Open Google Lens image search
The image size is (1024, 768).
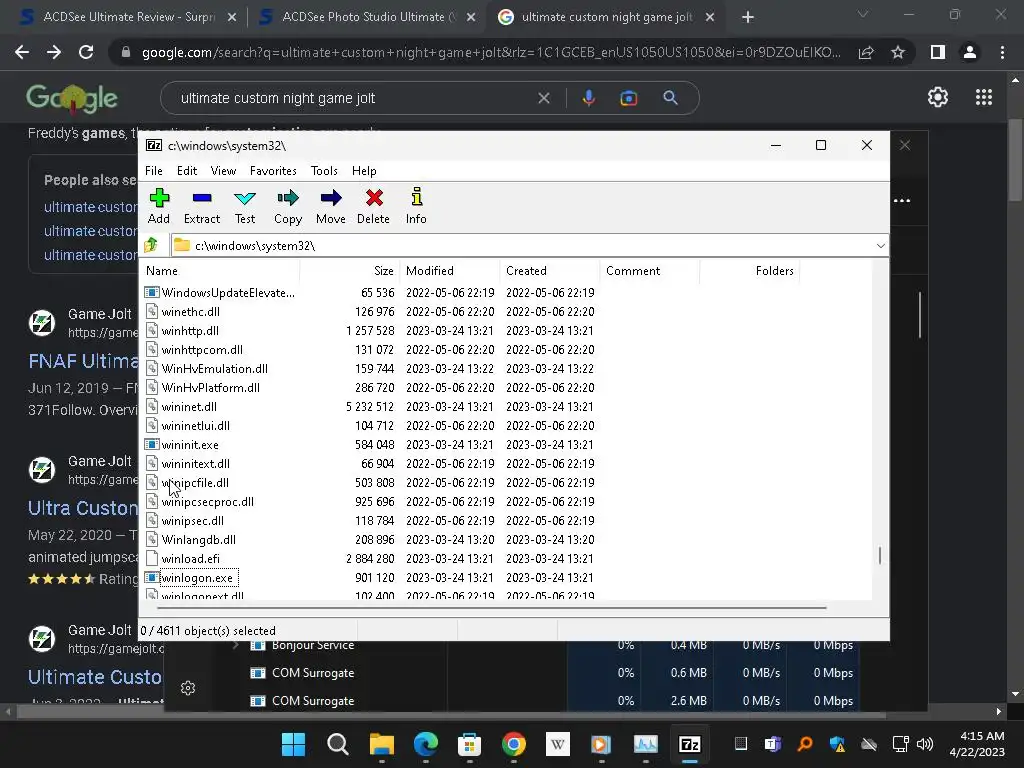[628, 98]
